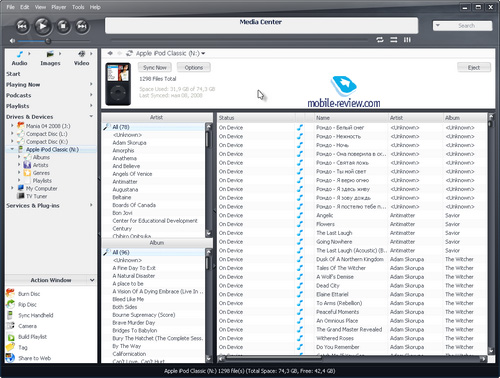The height and width of the screenshot is (378, 500).
Task: Toggle repeat mode icon
Action: point(380,40)
